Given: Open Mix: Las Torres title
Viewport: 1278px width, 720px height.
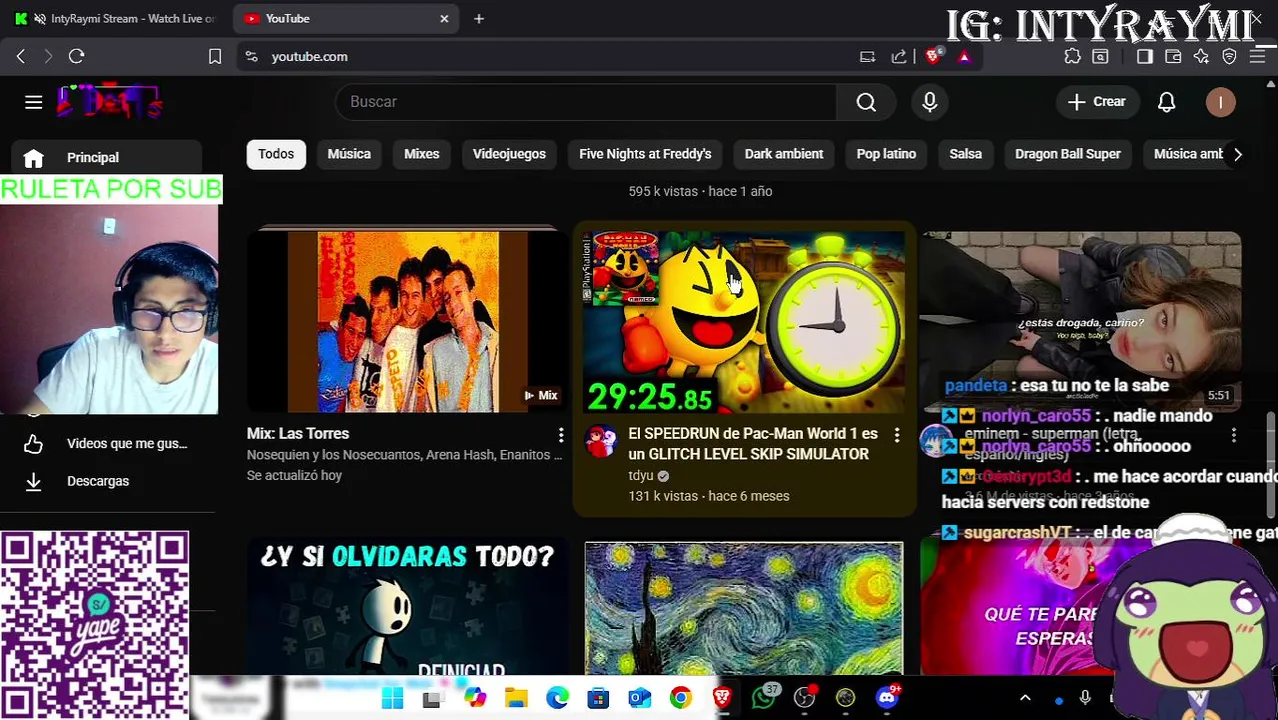Looking at the screenshot, I should [298, 434].
